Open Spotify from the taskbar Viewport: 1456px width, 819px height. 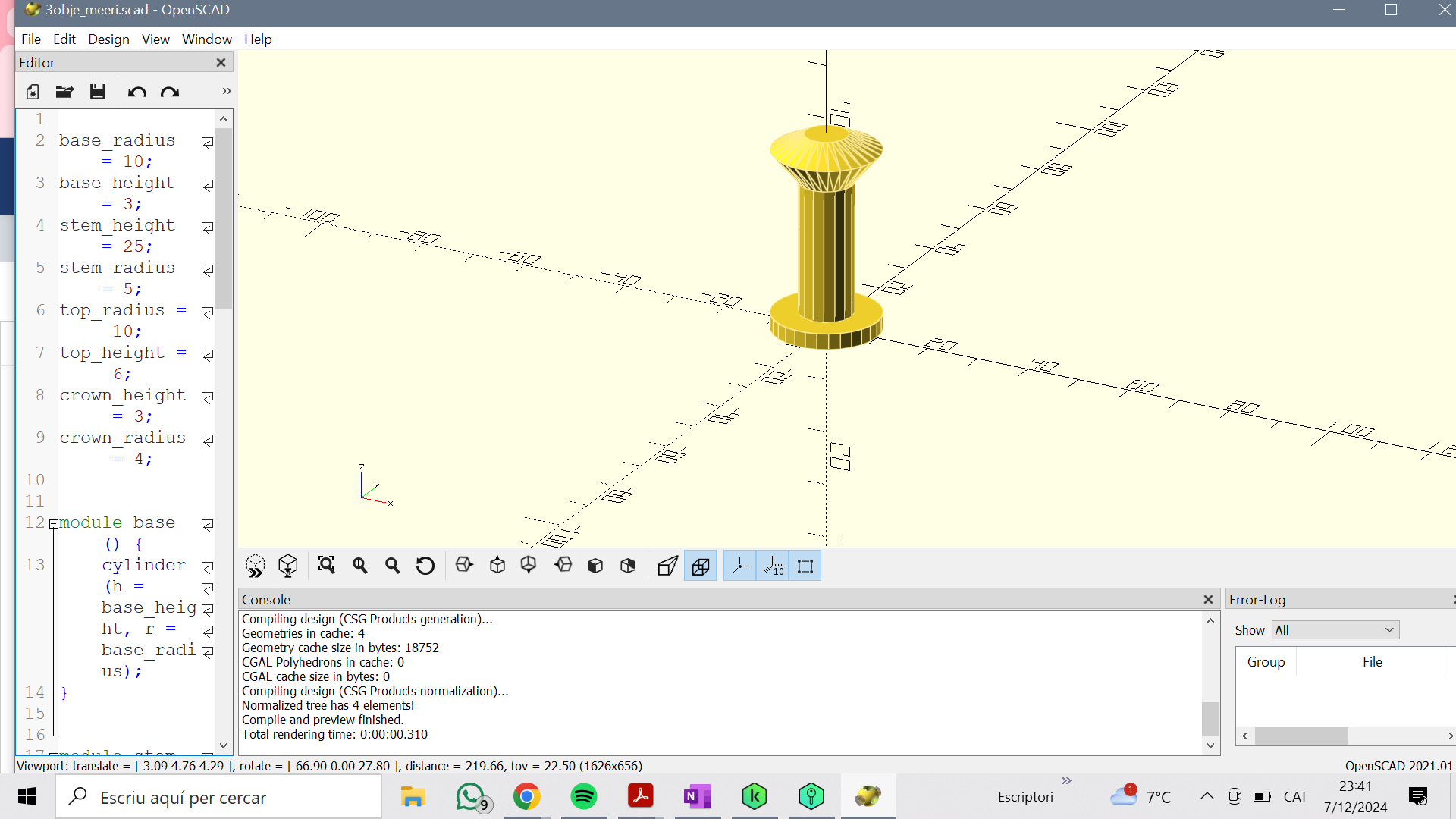[x=584, y=797]
